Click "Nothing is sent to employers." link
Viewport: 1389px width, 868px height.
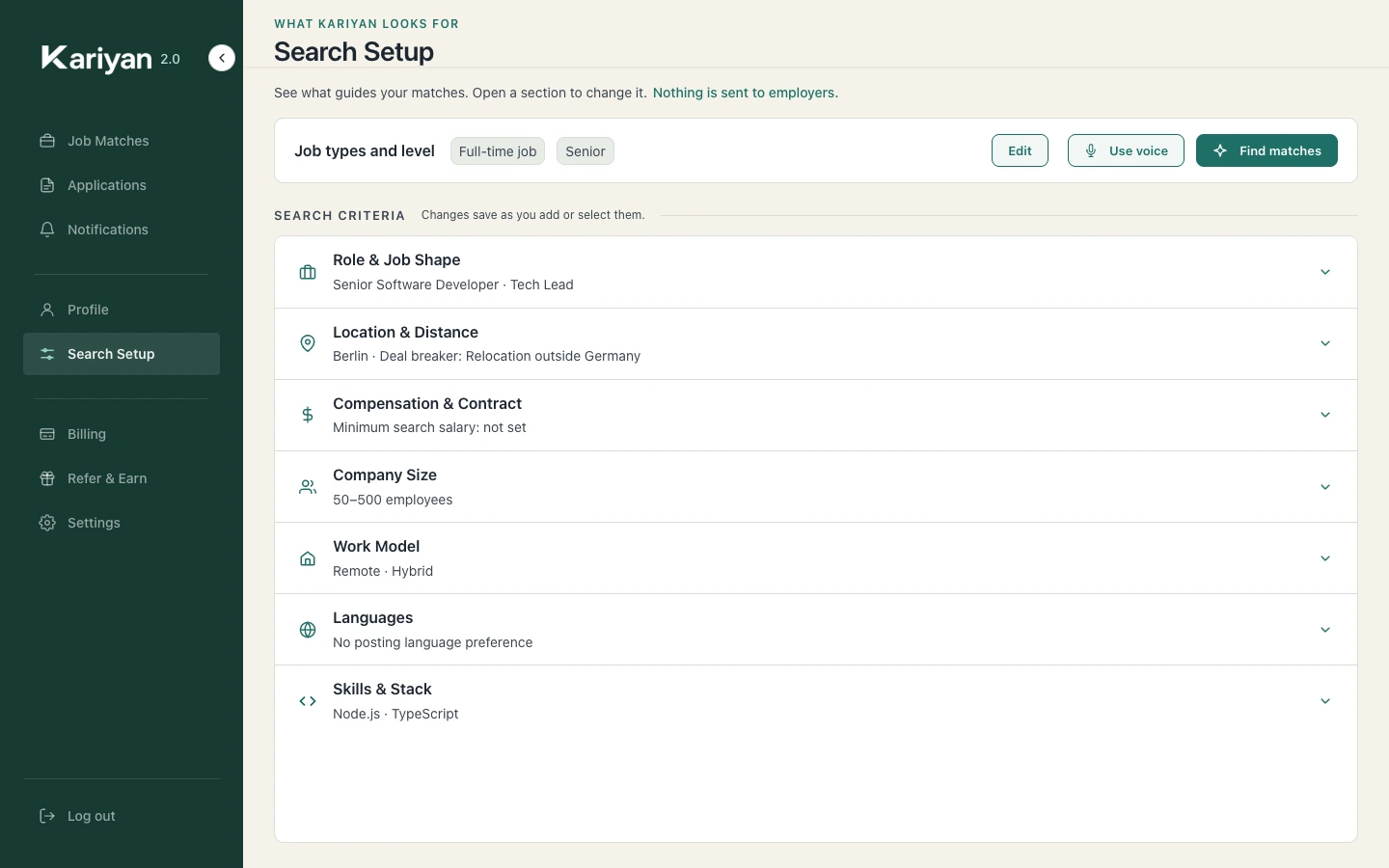[x=746, y=93]
